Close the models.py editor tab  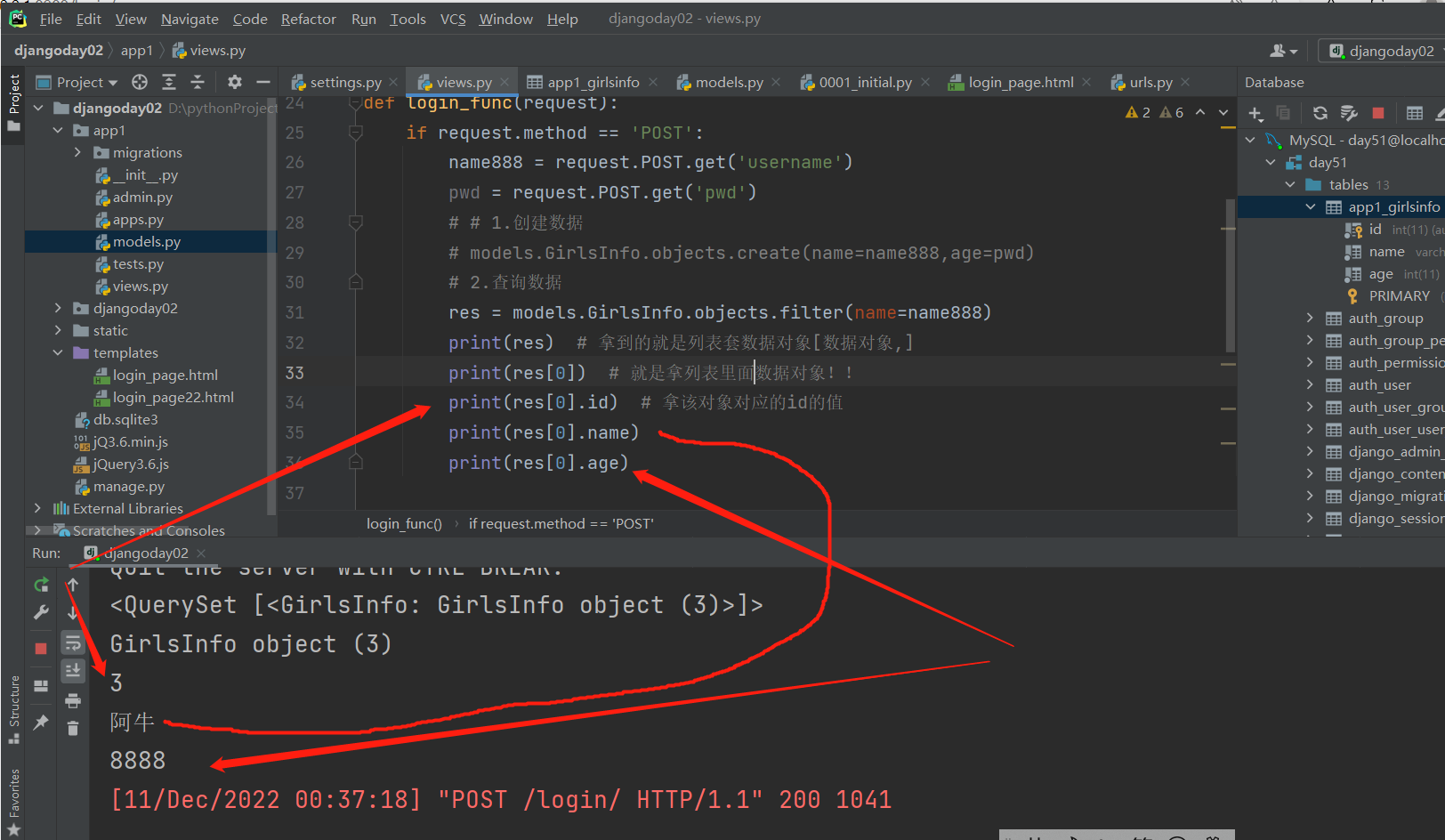776,82
